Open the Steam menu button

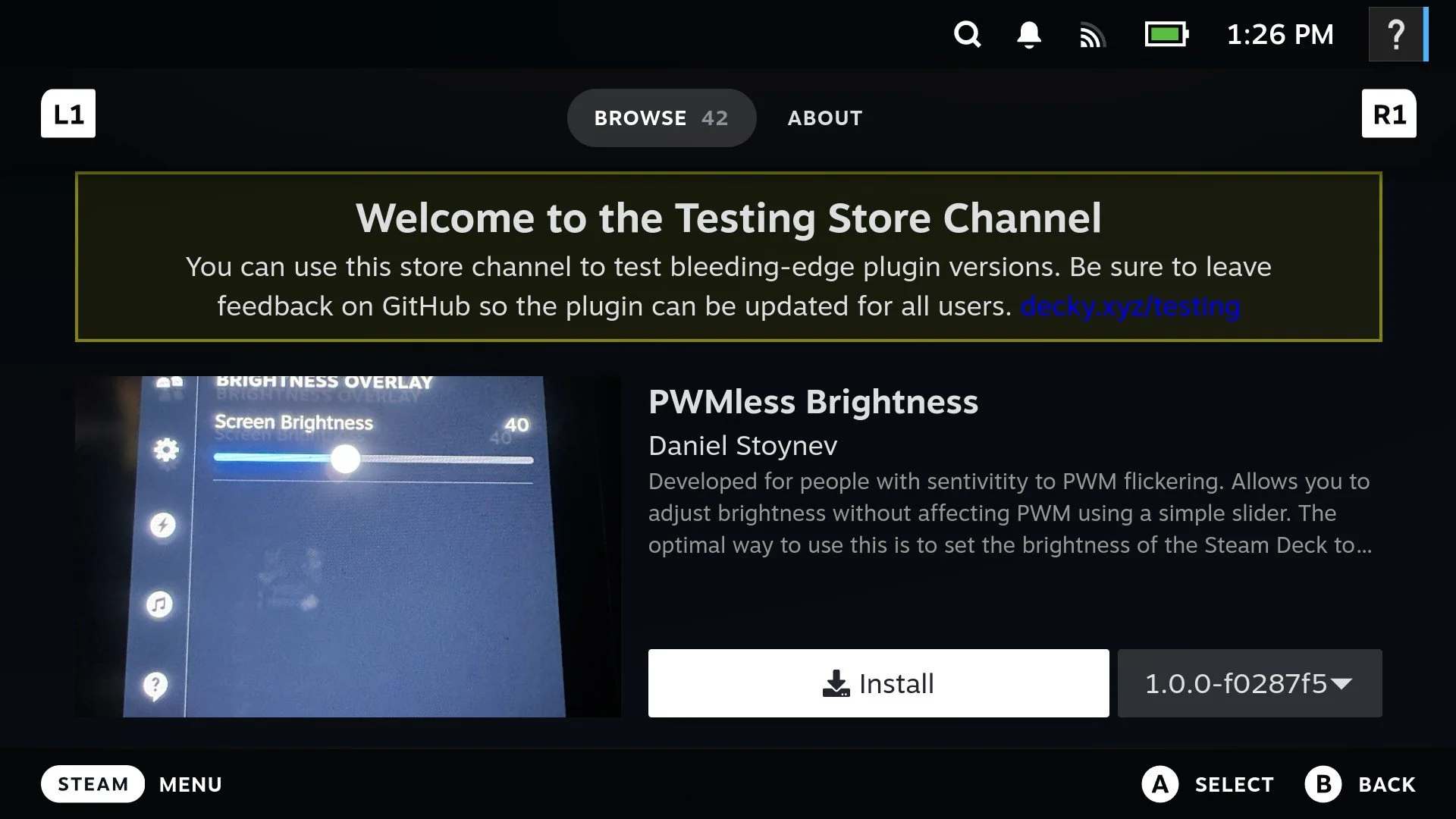pyautogui.click(x=93, y=784)
